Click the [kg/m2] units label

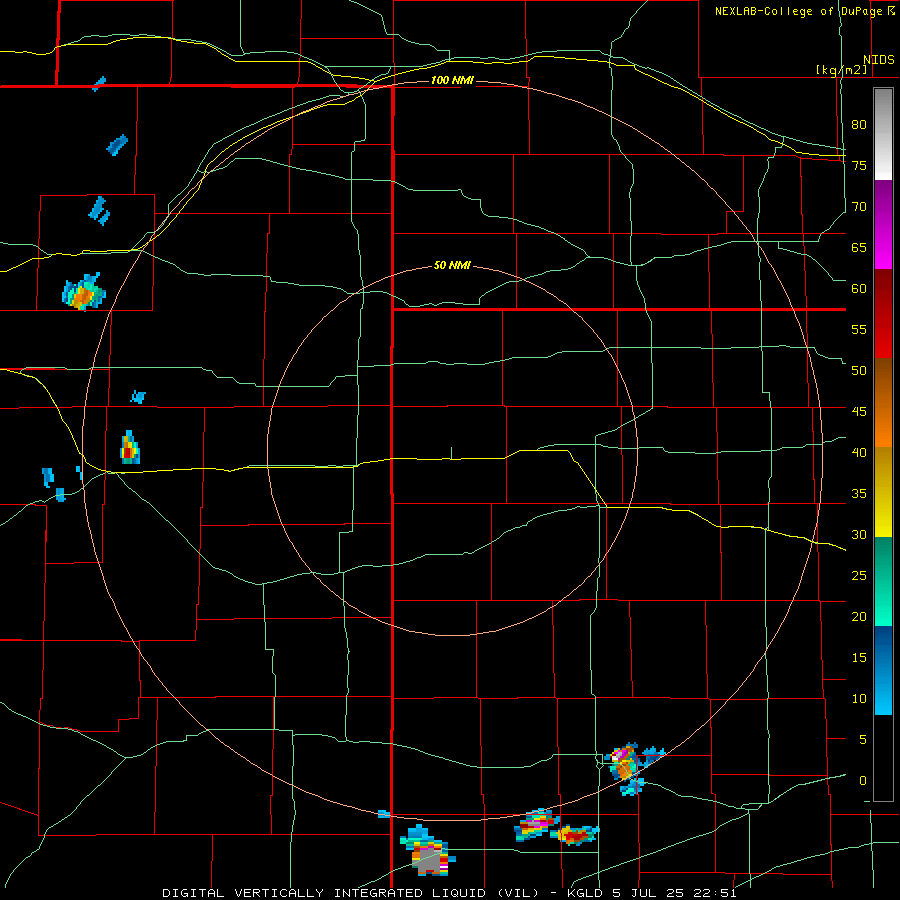pyautogui.click(x=841, y=70)
